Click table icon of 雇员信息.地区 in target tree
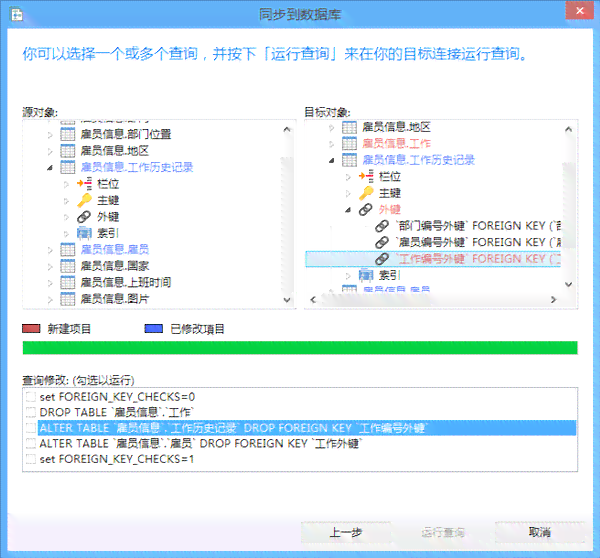Screen dimensions: 600x558 (x=349, y=127)
